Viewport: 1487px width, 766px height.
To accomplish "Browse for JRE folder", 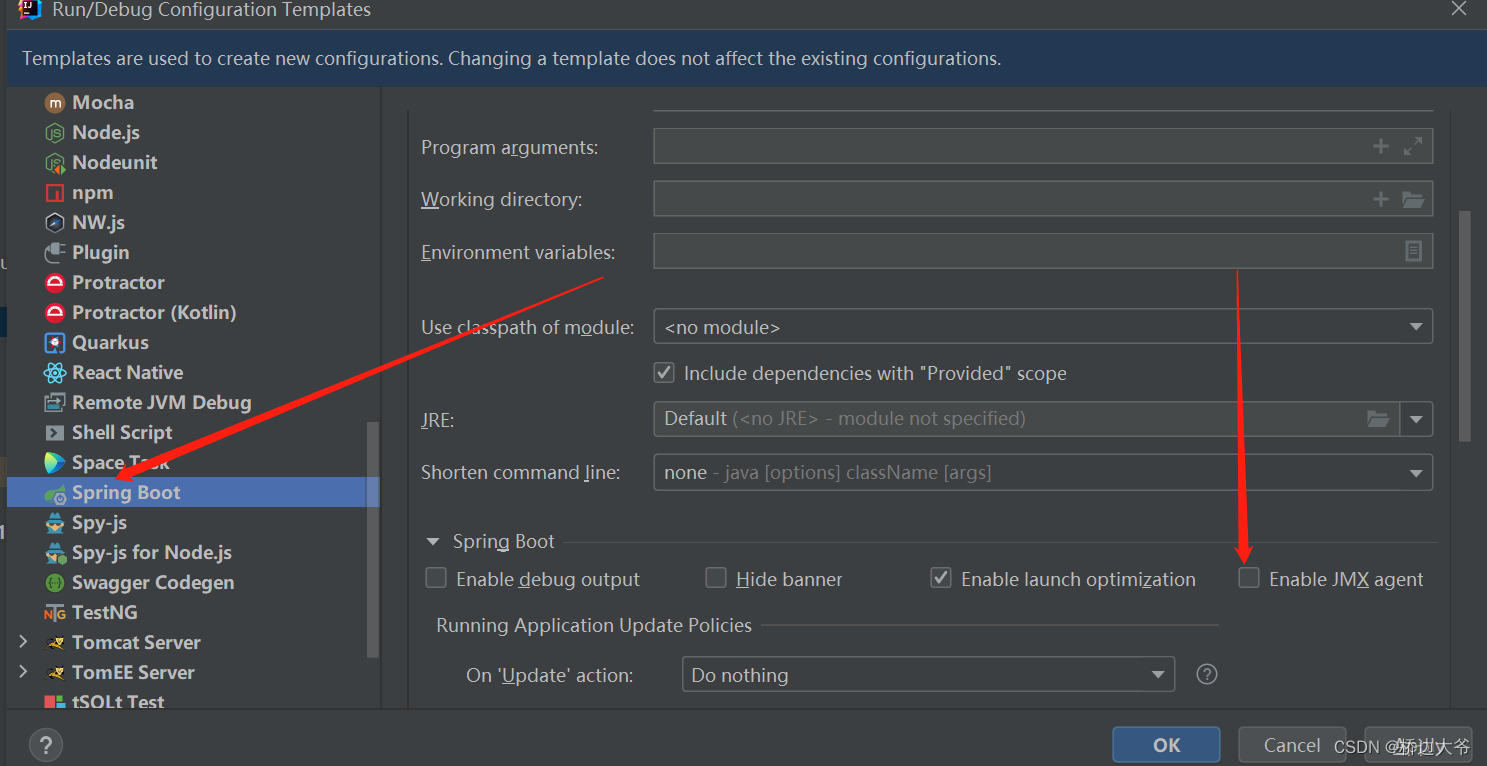I will 1378,419.
